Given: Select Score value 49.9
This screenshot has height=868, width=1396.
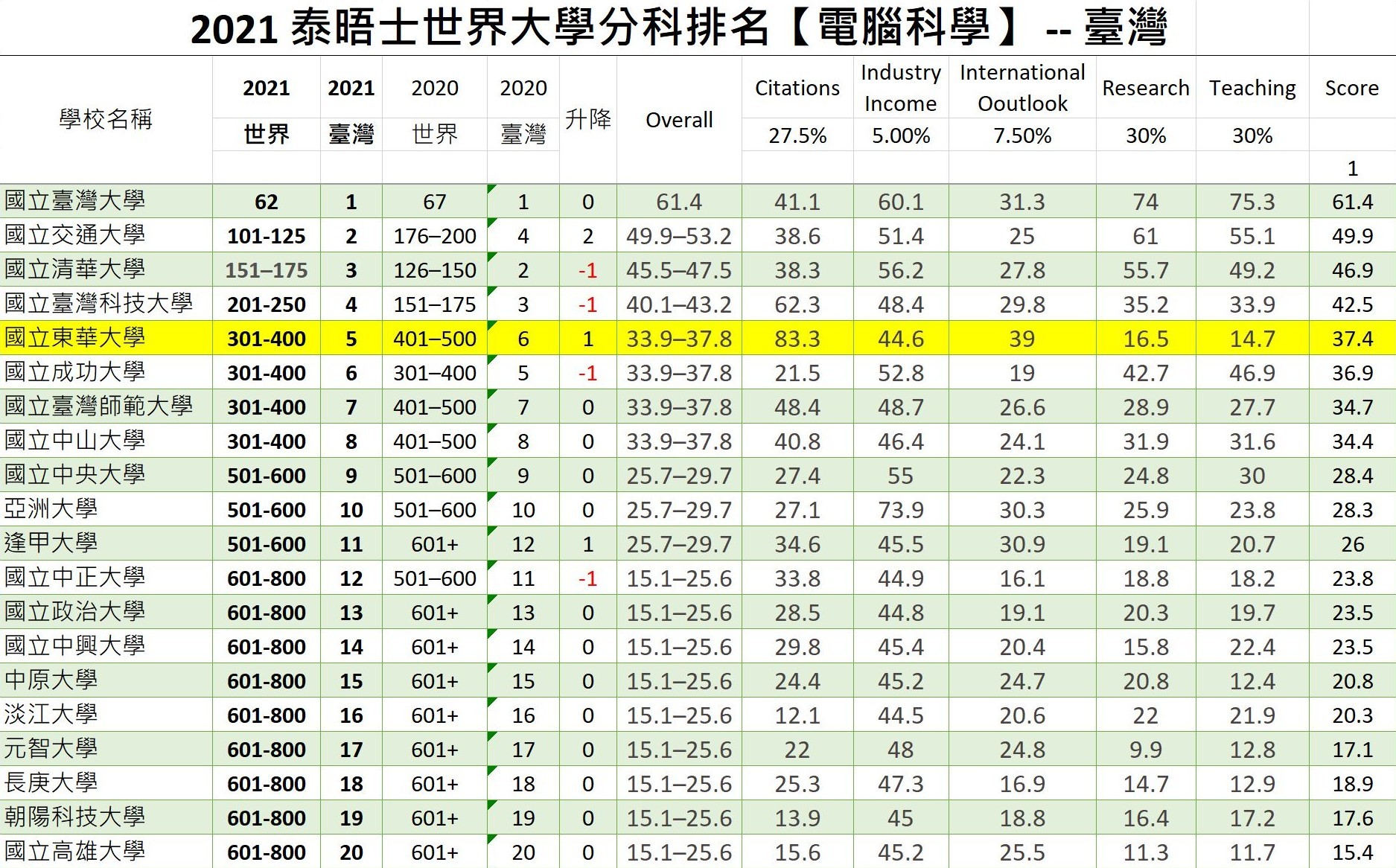Looking at the screenshot, I should 1352,235.
